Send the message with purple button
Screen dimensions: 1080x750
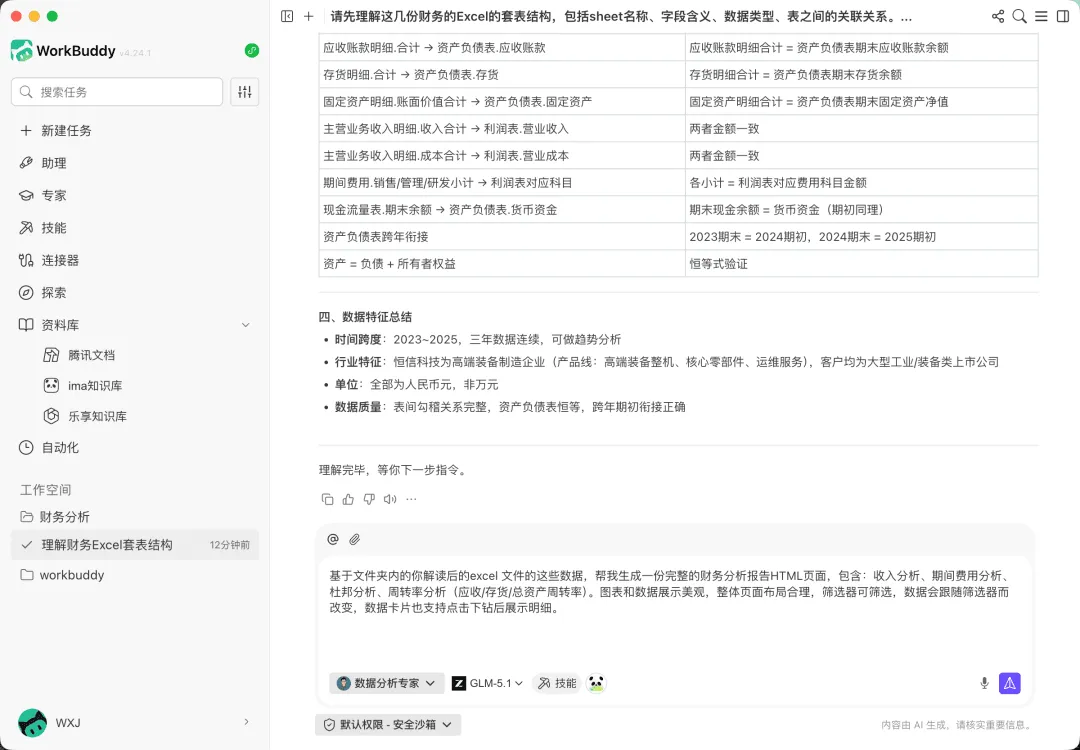point(1010,683)
